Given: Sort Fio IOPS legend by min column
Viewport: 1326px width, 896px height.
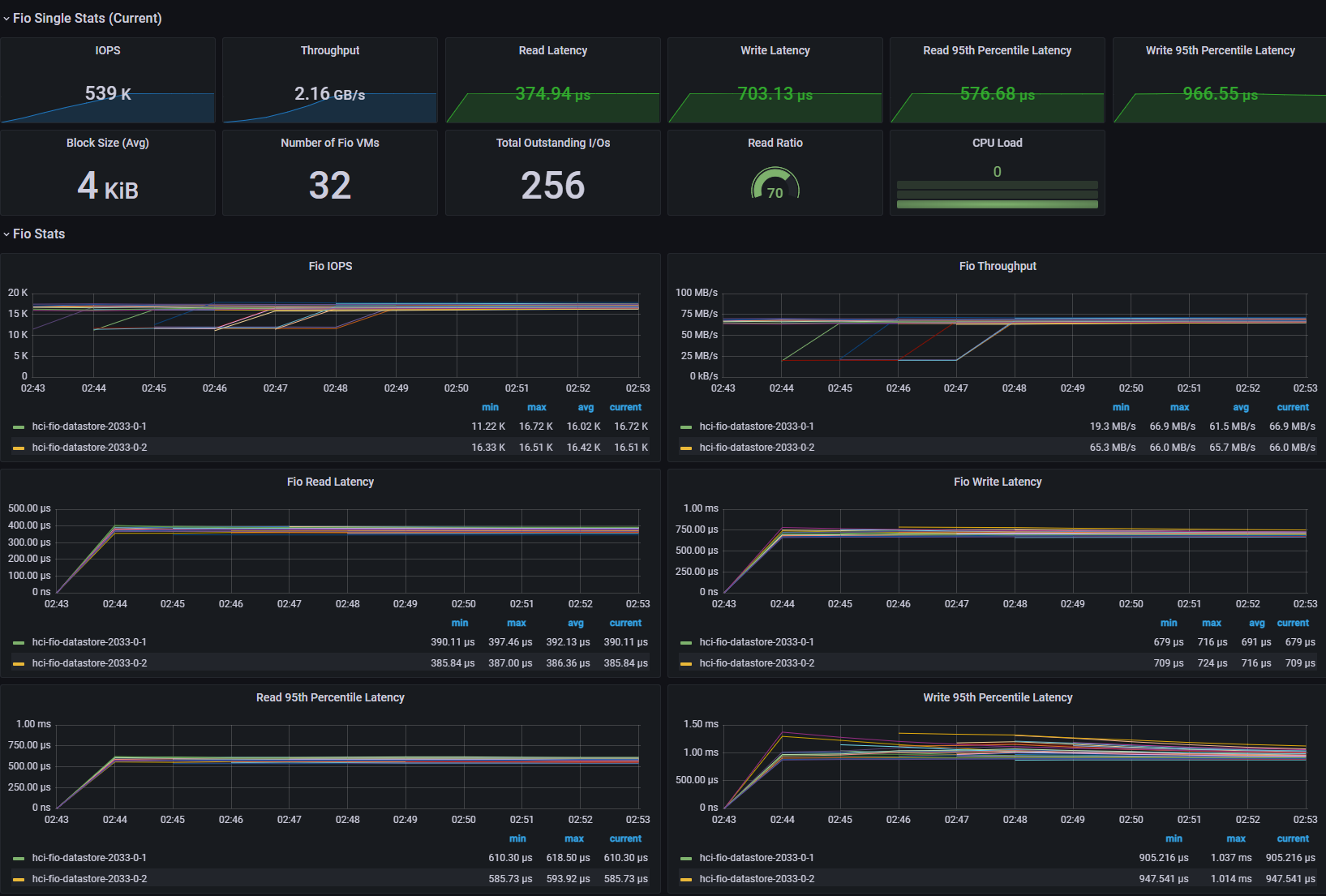Looking at the screenshot, I should point(491,407).
